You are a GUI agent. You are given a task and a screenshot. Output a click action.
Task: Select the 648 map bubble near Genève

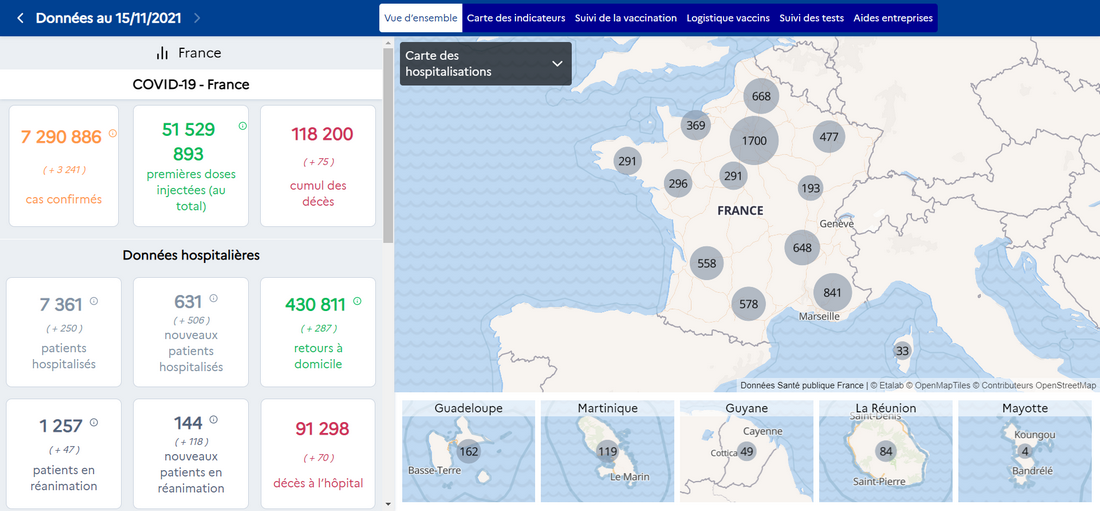tap(802, 247)
